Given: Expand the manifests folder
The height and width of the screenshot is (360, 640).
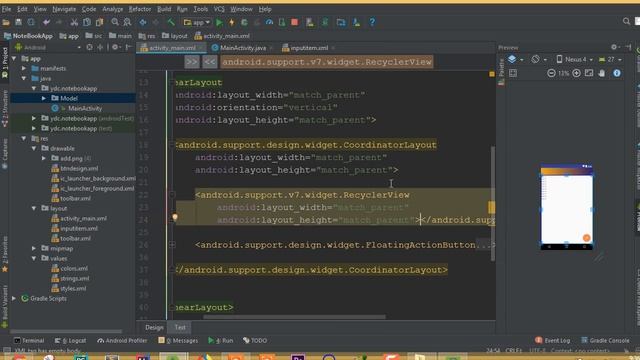Looking at the screenshot, I should [x=24, y=68].
